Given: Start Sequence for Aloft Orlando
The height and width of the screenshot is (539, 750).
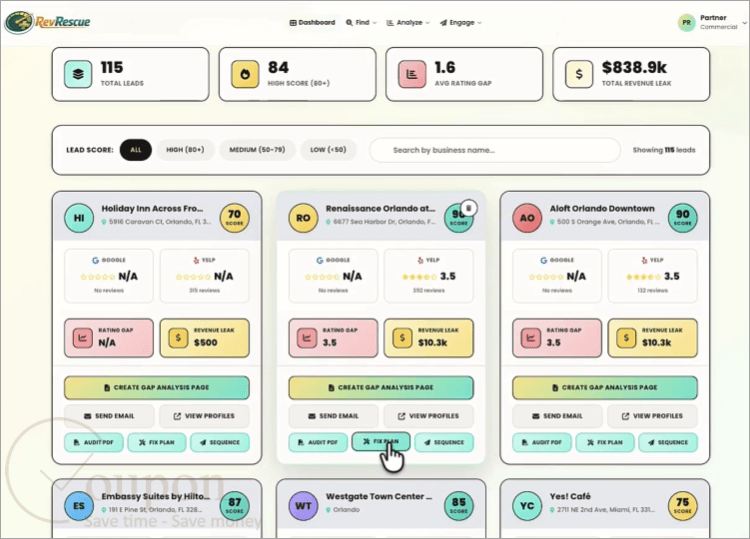Looking at the screenshot, I should pyautogui.click(x=668, y=442).
